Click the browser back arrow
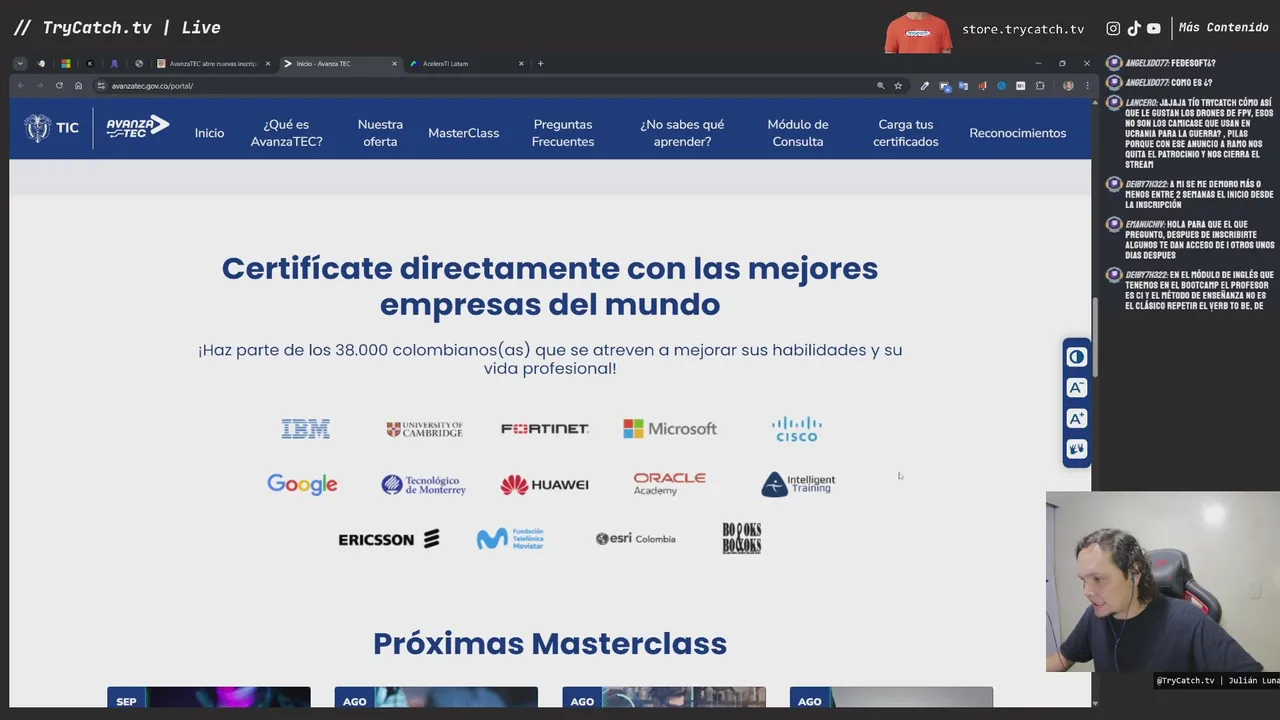The image size is (1280, 720). tap(21, 86)
